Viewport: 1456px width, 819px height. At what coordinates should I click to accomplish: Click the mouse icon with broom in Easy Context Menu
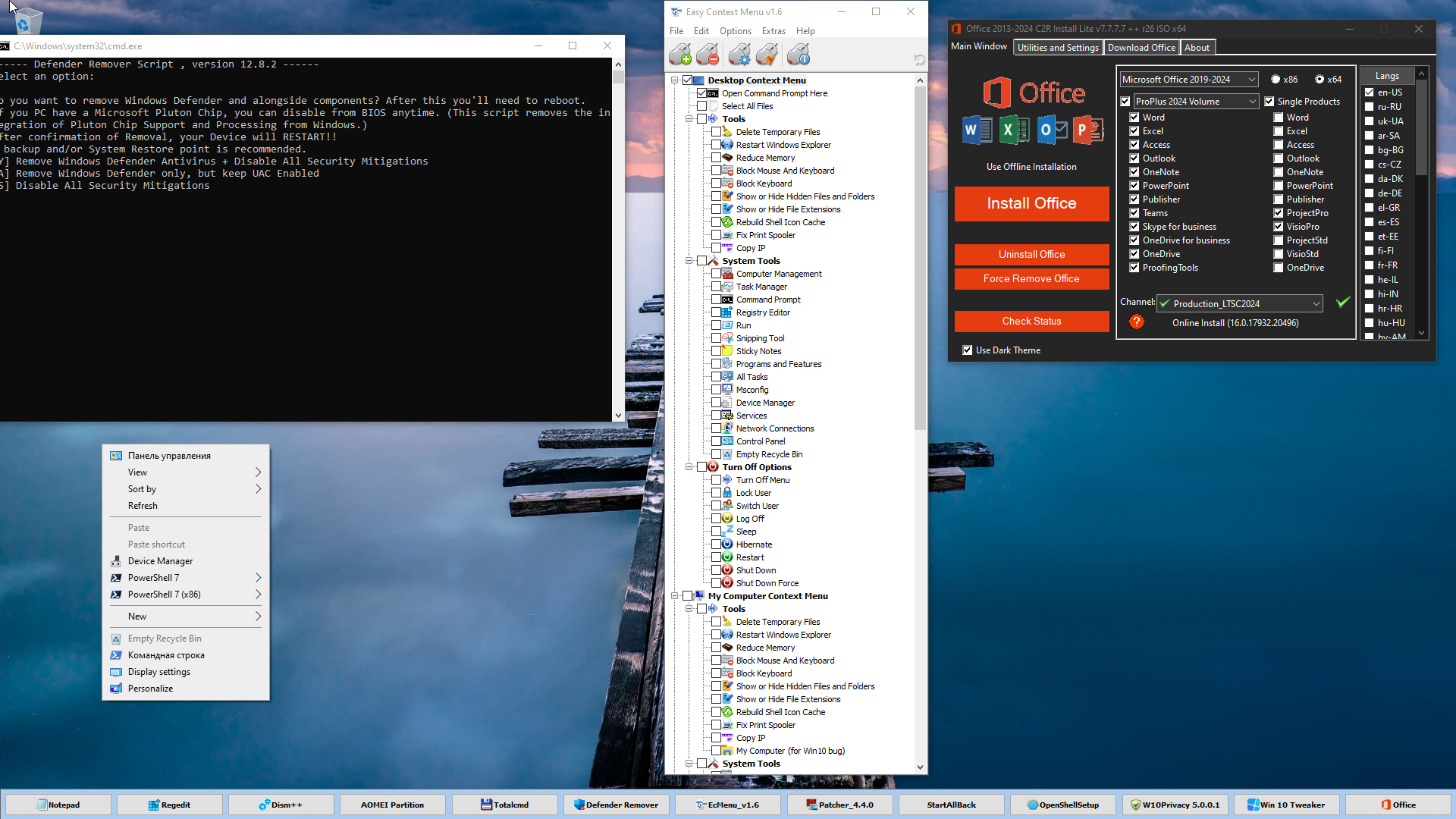(767, 55)
